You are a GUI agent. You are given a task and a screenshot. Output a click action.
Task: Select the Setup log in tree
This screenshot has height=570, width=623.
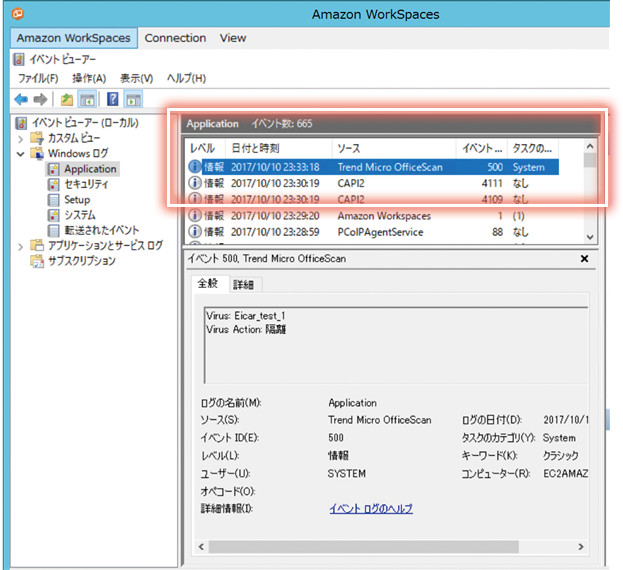pyautogui.click(x=76, y=200)
